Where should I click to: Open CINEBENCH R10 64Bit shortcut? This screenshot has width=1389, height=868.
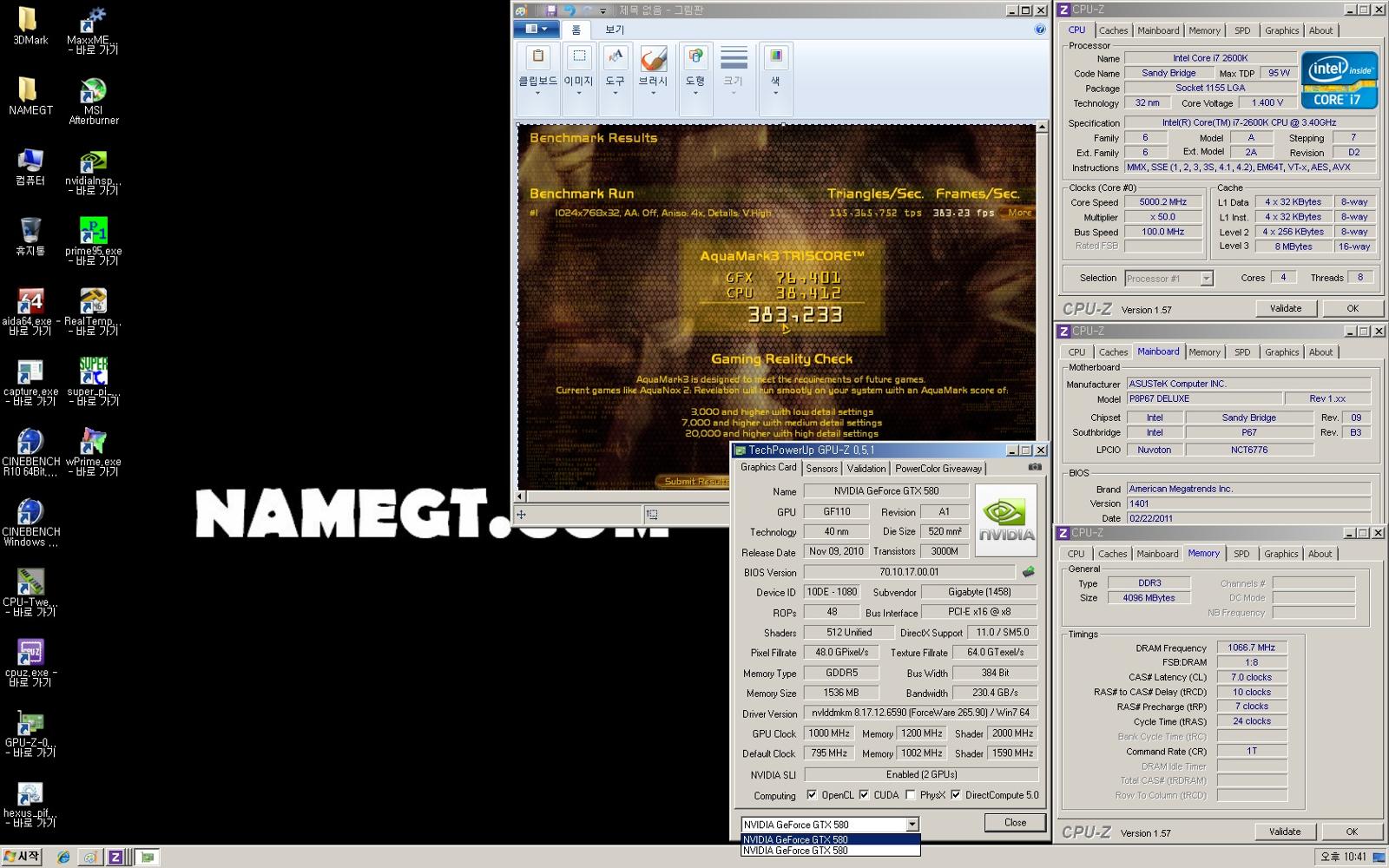coord(30,453)
